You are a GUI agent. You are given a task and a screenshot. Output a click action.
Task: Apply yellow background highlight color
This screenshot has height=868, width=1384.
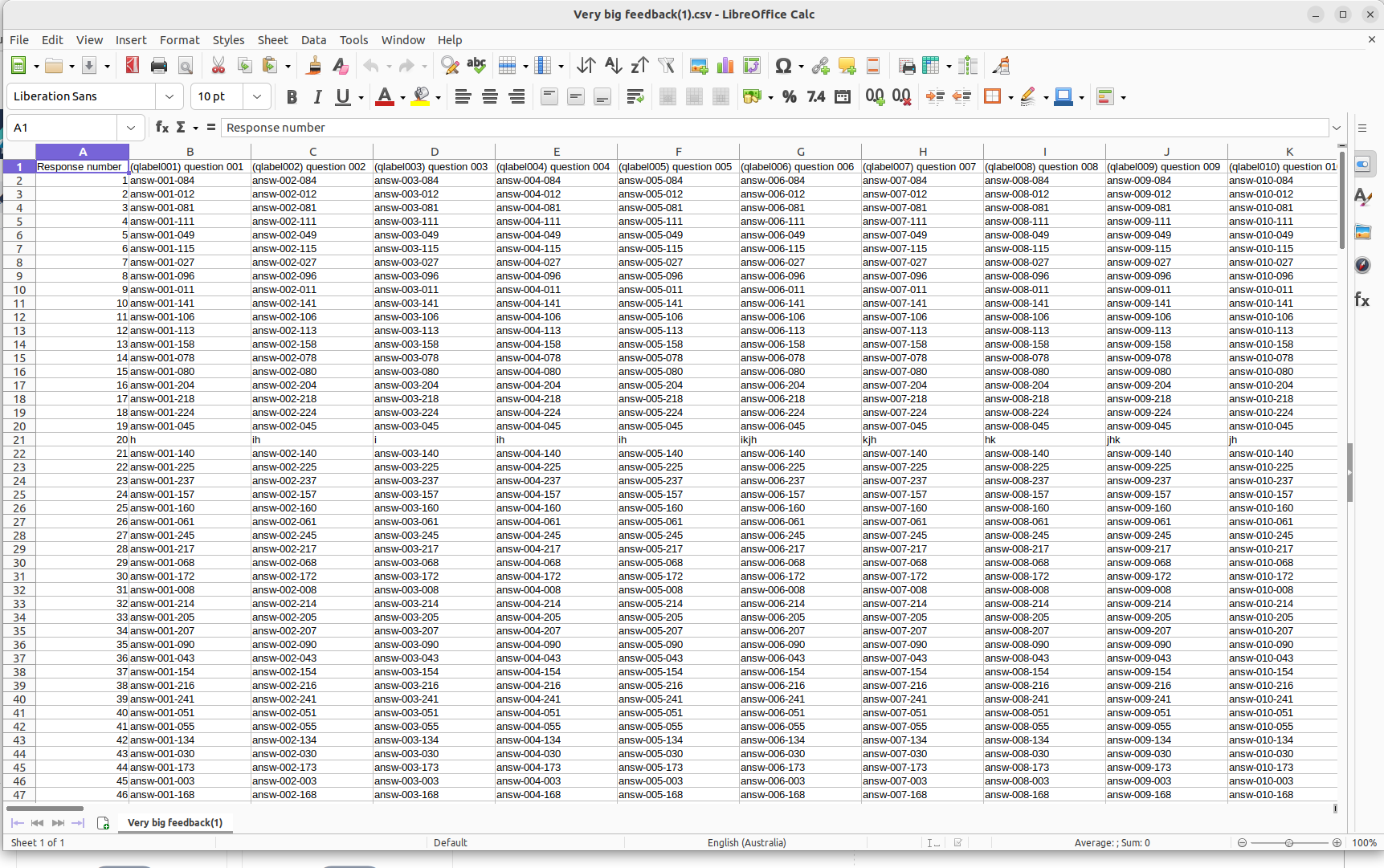tap(420, 96)
